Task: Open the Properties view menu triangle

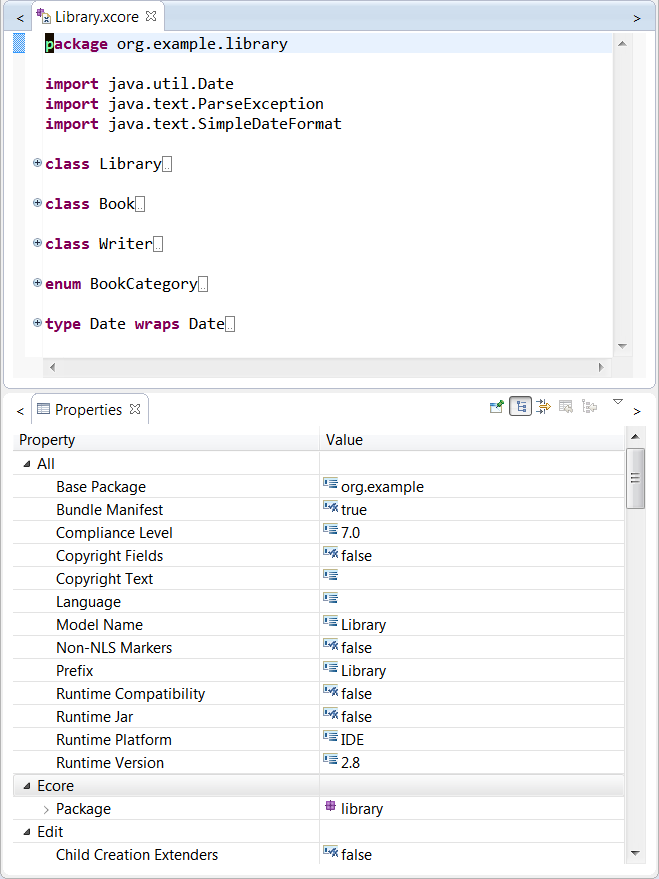Action: tap(617, 402)
